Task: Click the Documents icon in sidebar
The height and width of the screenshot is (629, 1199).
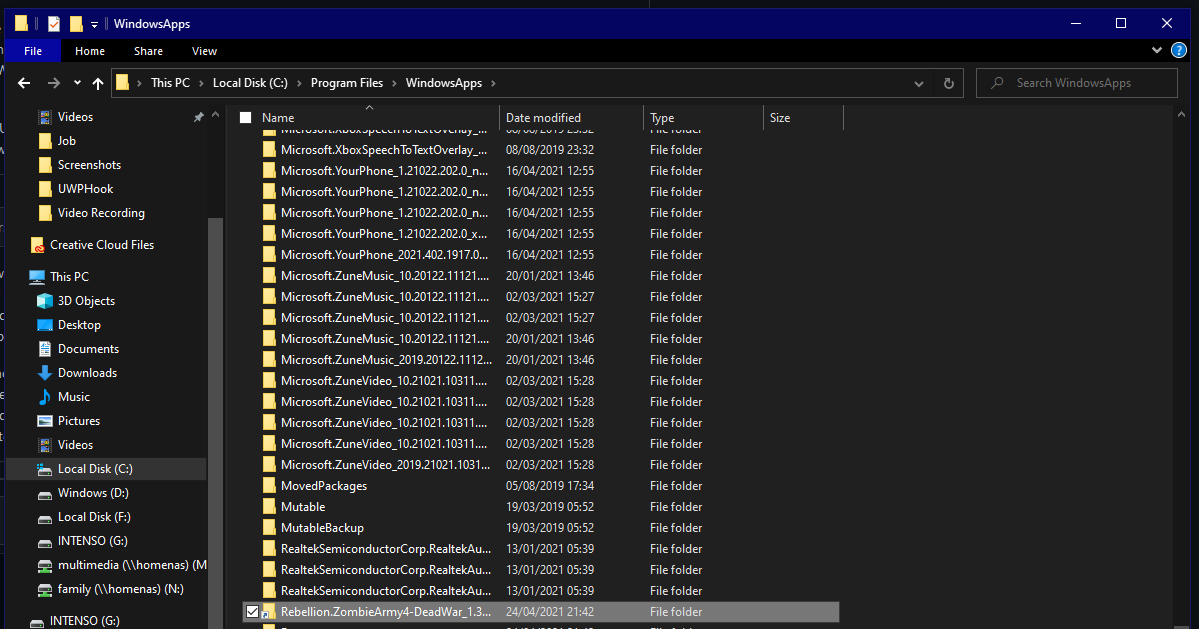Action: (45, 349)
